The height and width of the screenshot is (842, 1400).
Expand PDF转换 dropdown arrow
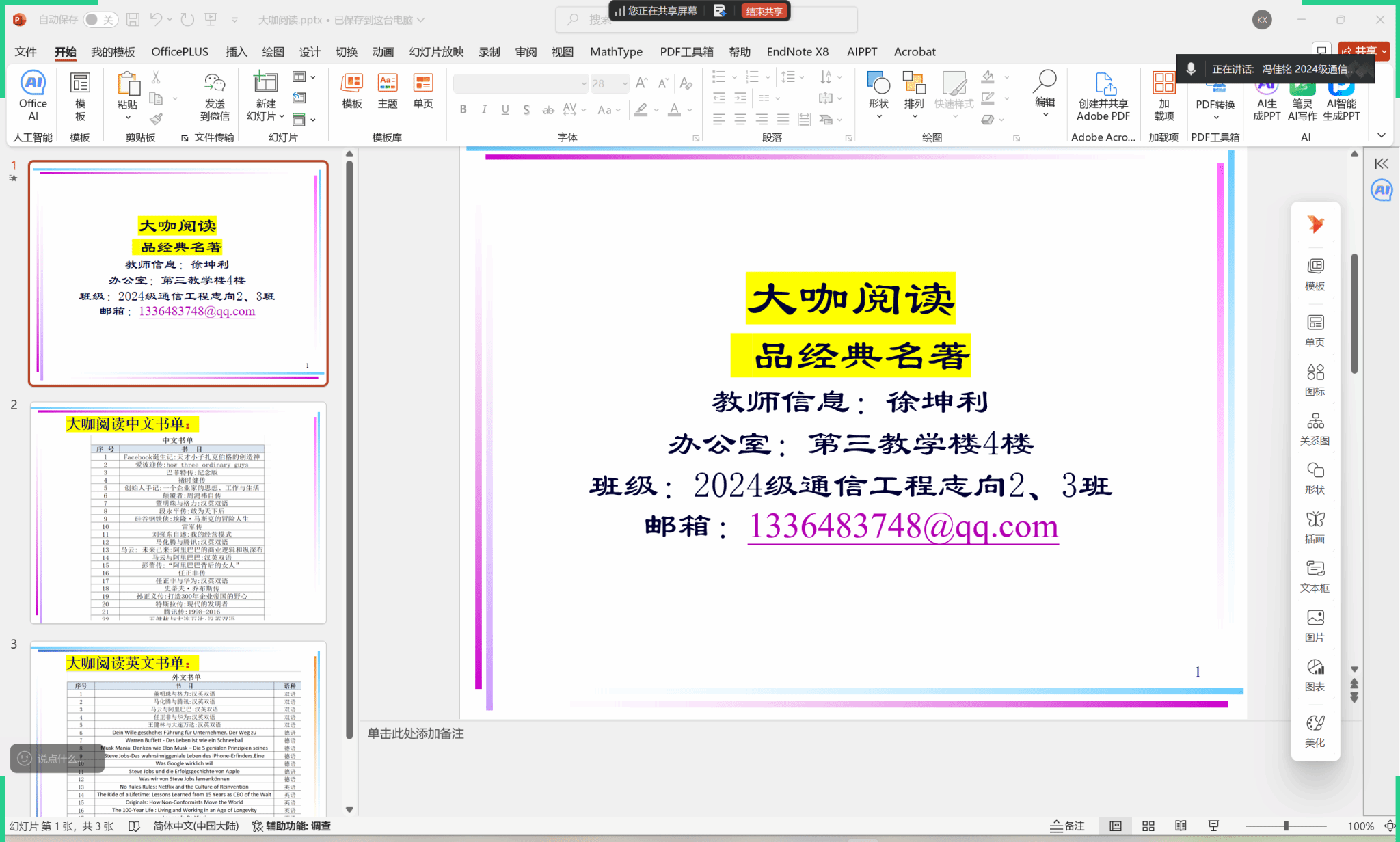pos(1215,118)
